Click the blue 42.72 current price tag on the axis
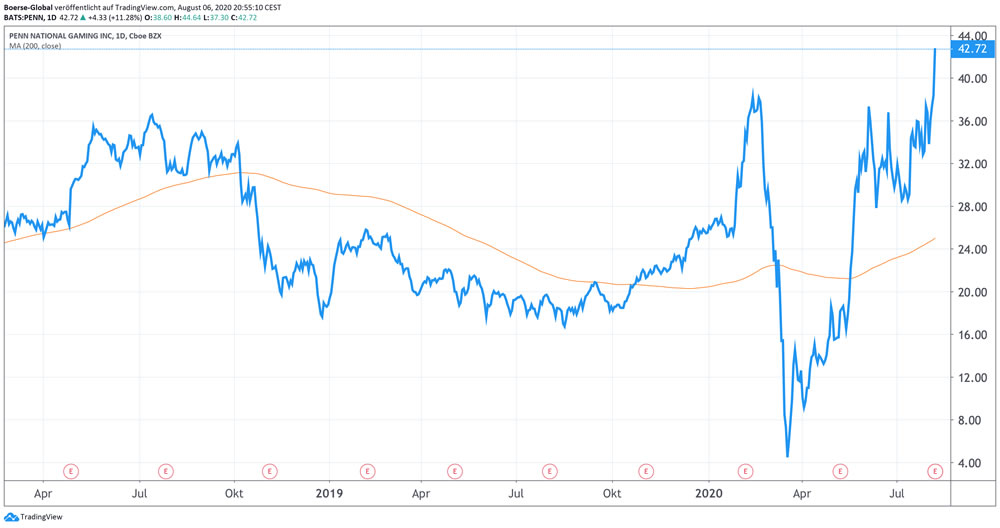The height and width of the screenshot is (528, 1000). coord(972,49)
